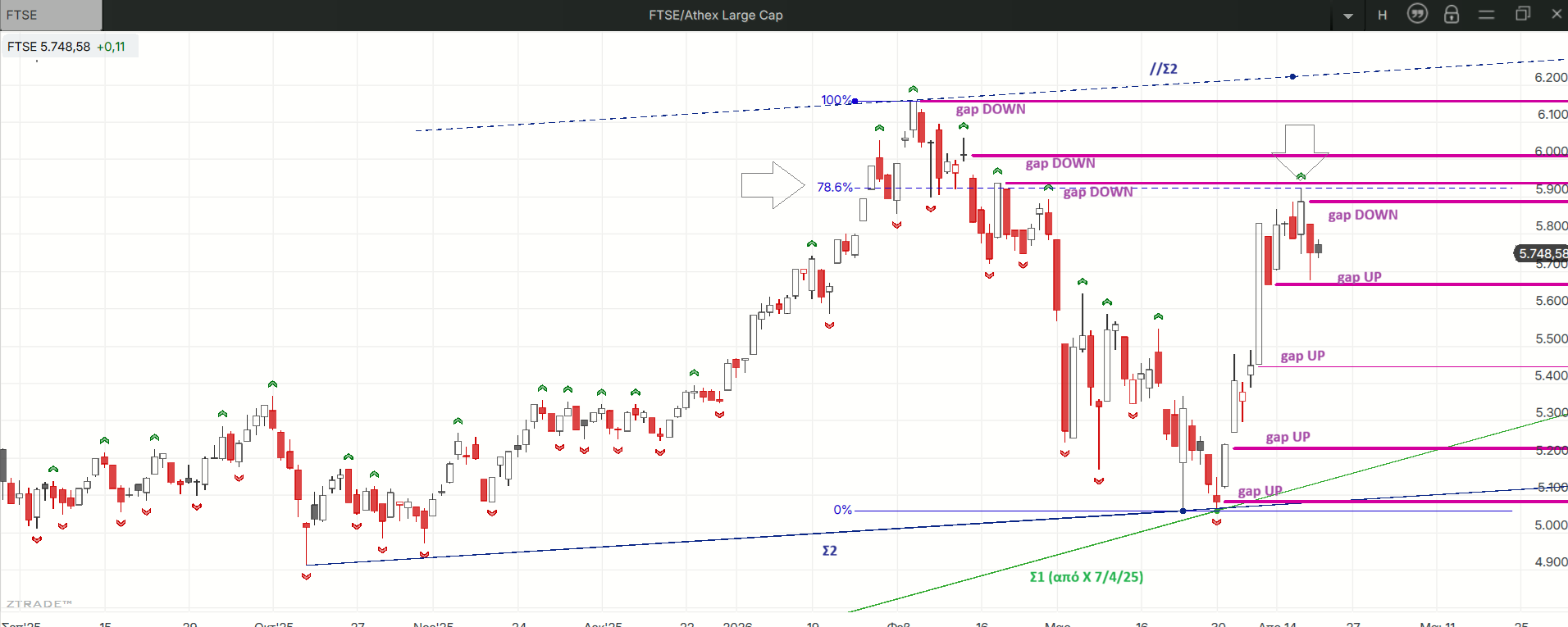The width and height of the screenshot is (1568, 627).
Task: Select the 0% Fibonacci level label
Action: tap(842, 510)
